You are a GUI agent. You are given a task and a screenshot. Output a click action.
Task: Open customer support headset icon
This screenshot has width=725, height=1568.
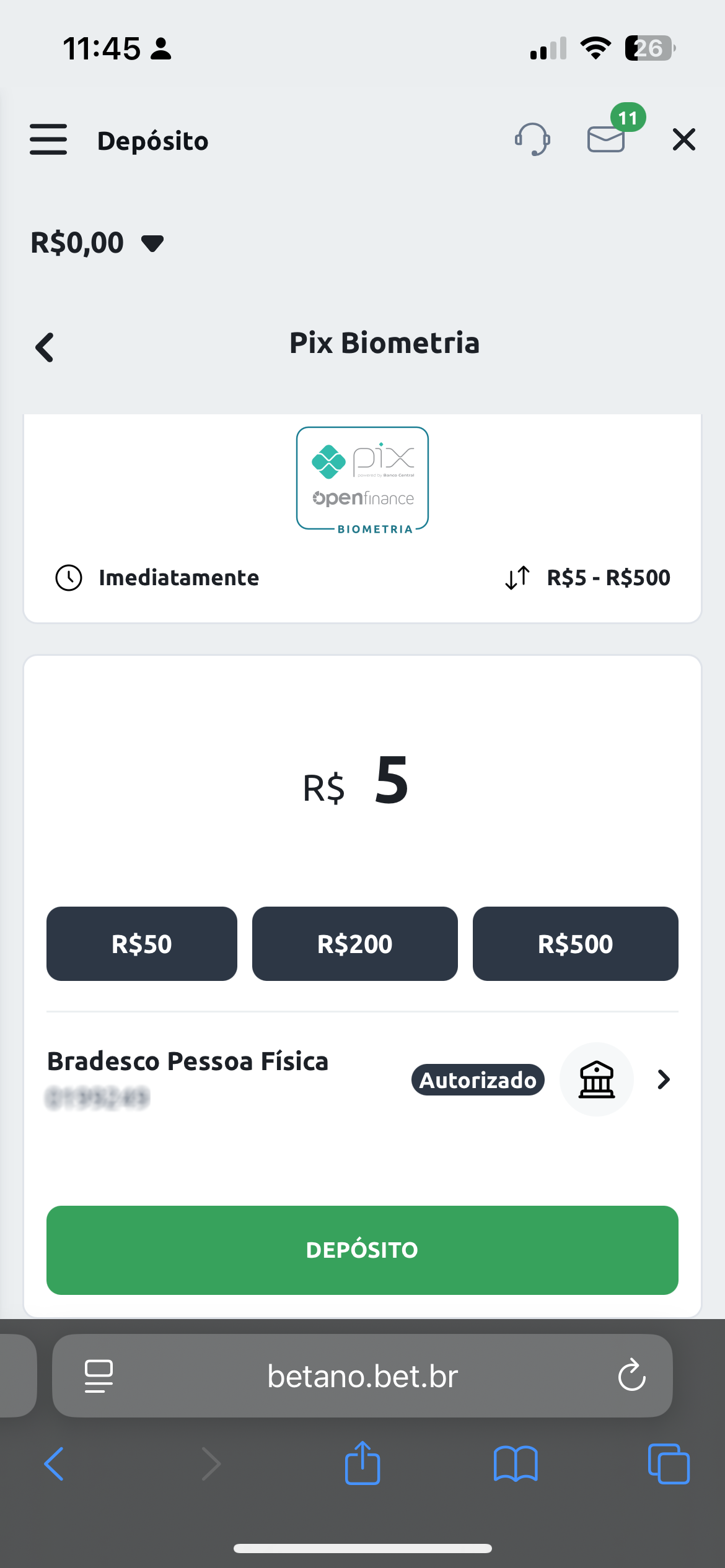(x=532, y=139)
